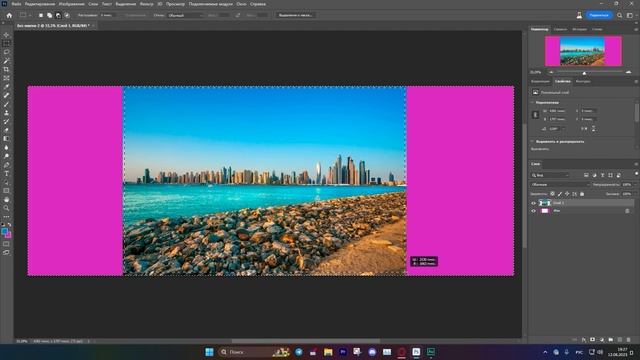The image size is (640, 360).
Task: Open the selection Style dropdown
Action: click(185, 15)
